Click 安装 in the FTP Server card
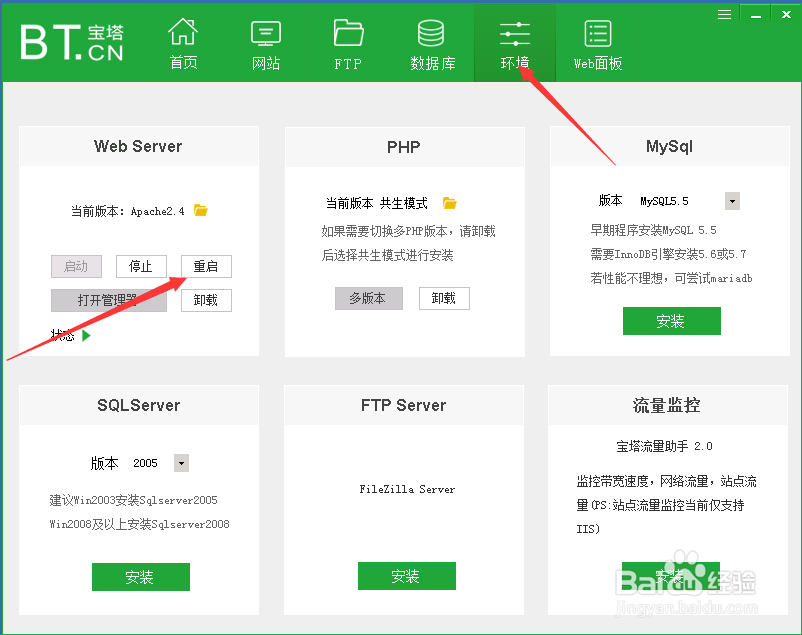The width and height of the screenshot is (802, 635). tap(407, 576)
